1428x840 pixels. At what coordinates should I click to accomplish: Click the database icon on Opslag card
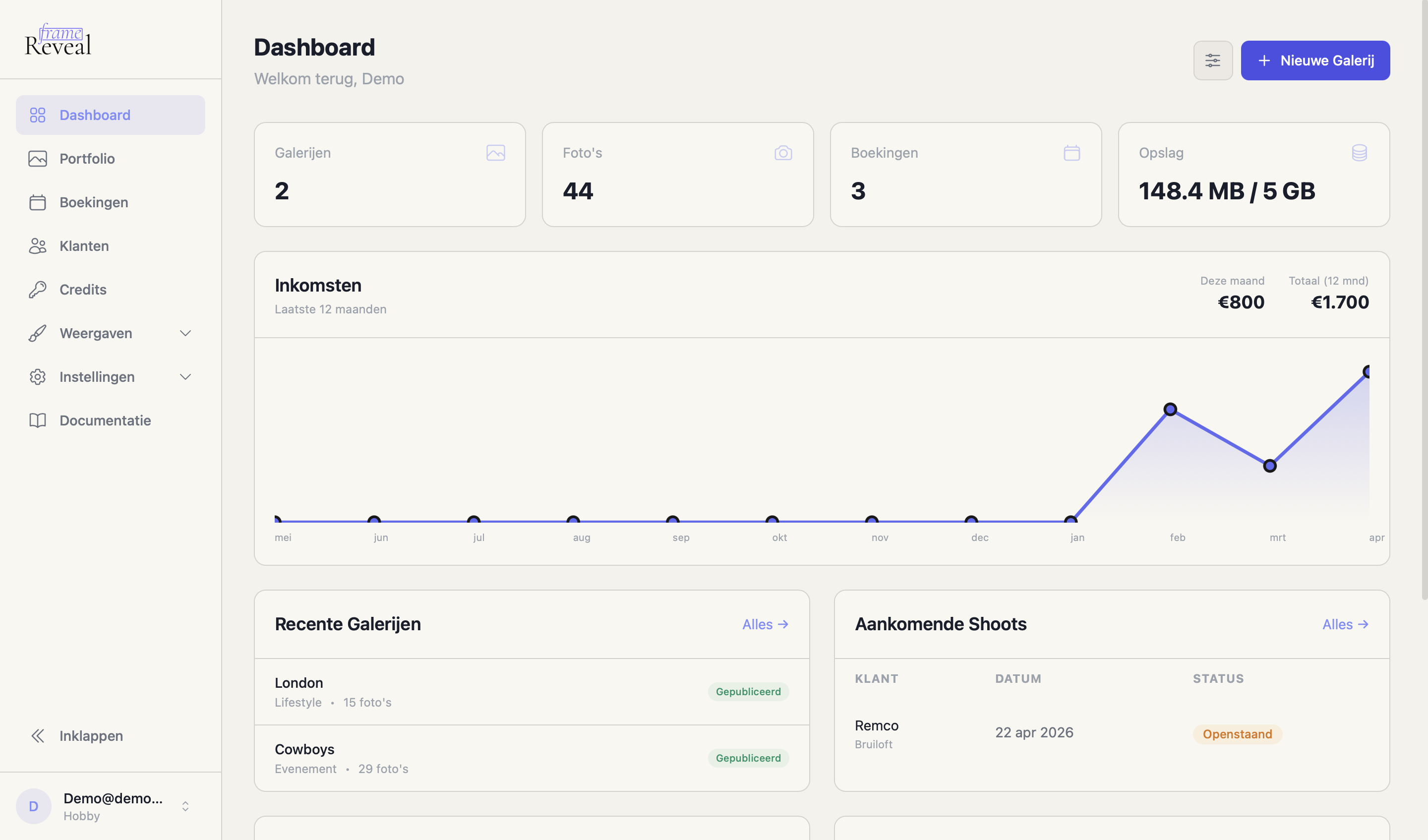[x=1360, y=153]
